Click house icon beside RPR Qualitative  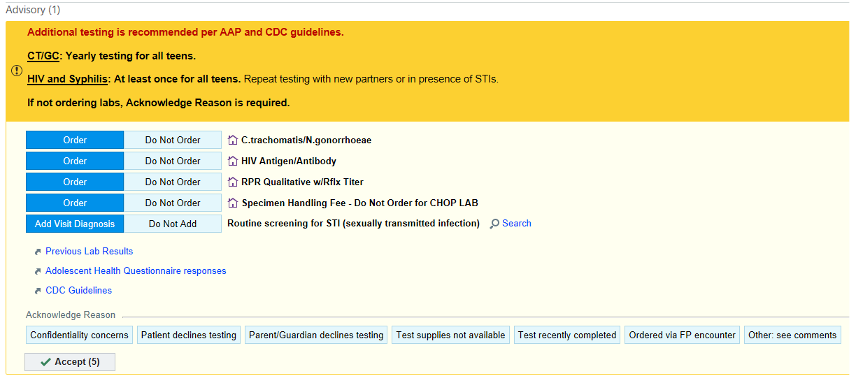pos(233,182)
